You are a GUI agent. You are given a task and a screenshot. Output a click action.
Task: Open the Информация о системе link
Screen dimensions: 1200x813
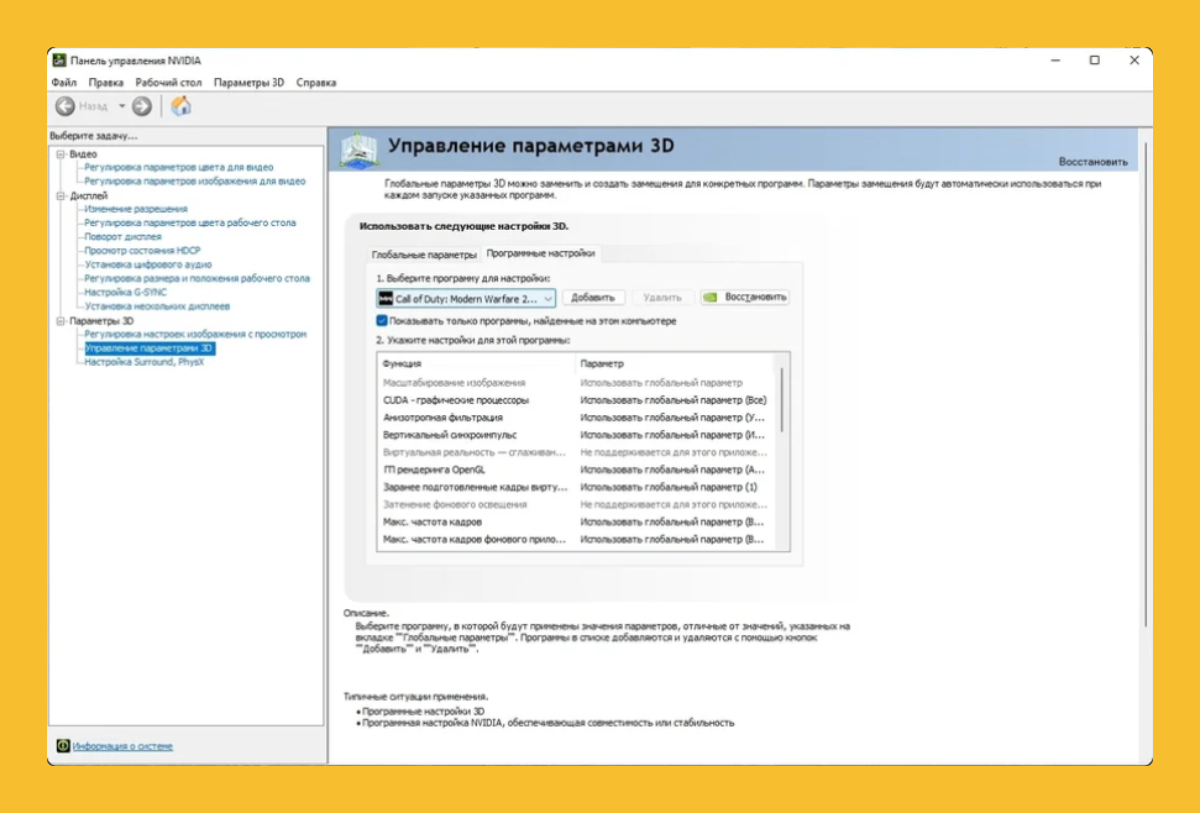click(122, 746)
